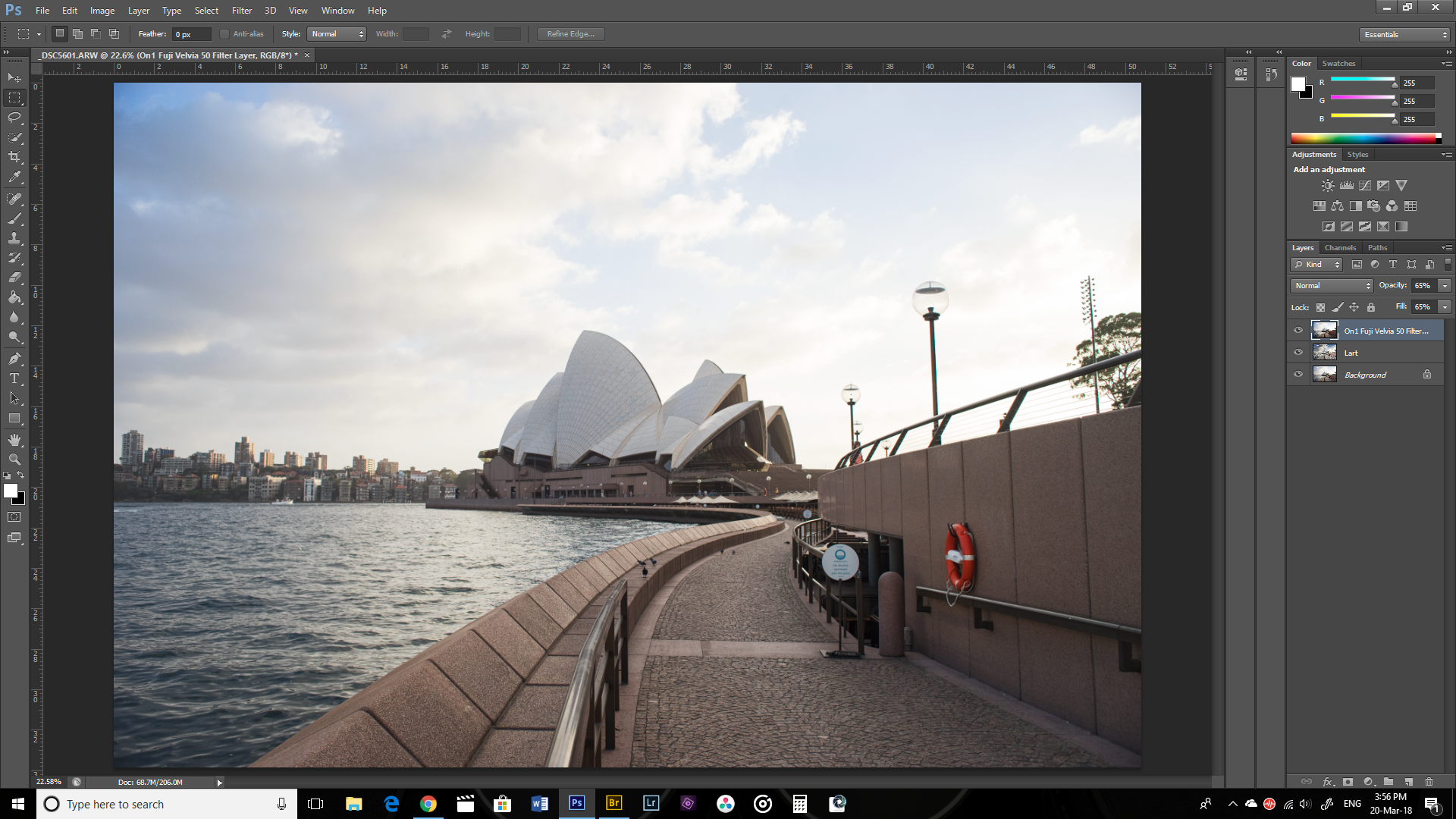Add a layer mask from the Layers panel
This screenshot has height=819, width=1456.
pyautogui.click(x=1348, y=782)
